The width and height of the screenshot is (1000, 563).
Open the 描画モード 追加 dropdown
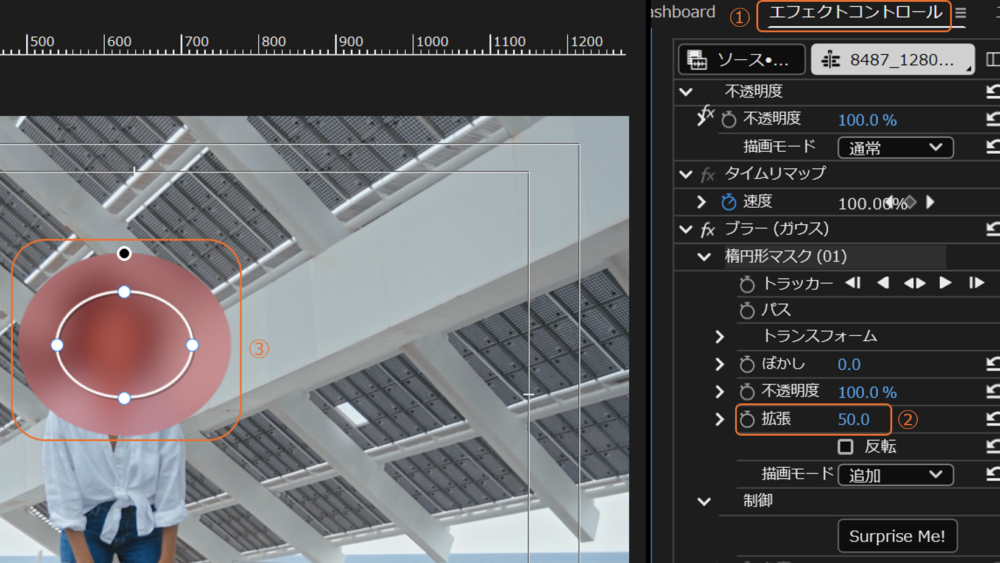895,475
